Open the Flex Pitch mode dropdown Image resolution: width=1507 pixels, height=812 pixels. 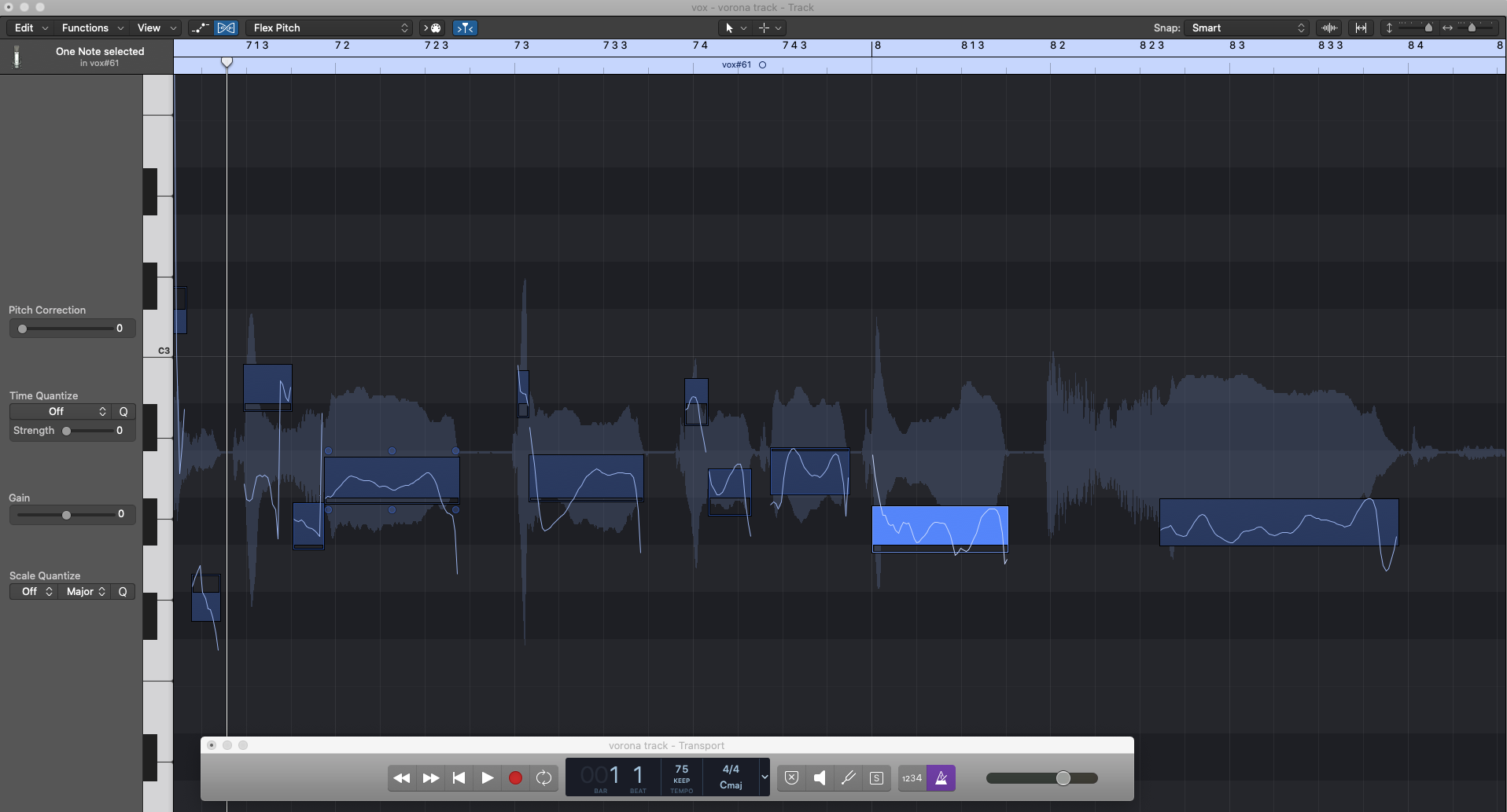click(330, 28)
